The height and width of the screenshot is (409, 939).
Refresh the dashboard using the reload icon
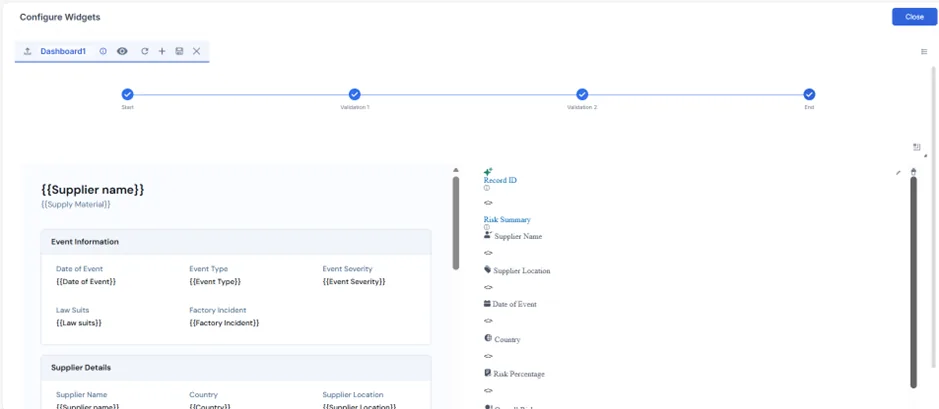click(144, 51)
